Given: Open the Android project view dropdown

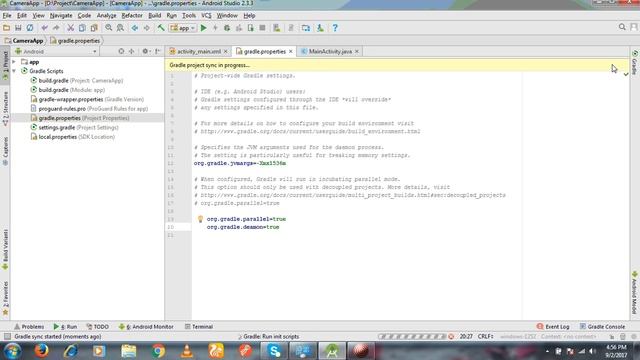Looking at the screenshot, I should [x=56, y=51].
